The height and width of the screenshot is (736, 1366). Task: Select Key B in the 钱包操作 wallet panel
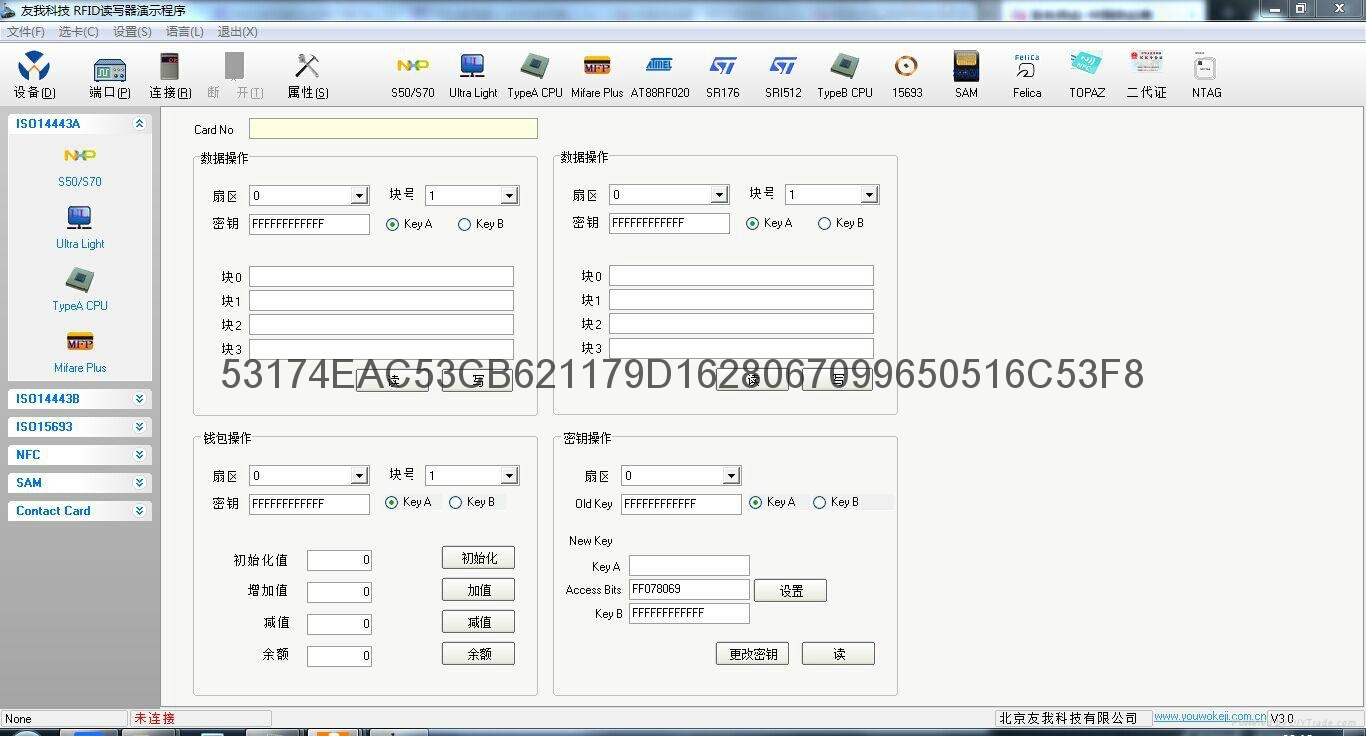click(x=456, y=503)
